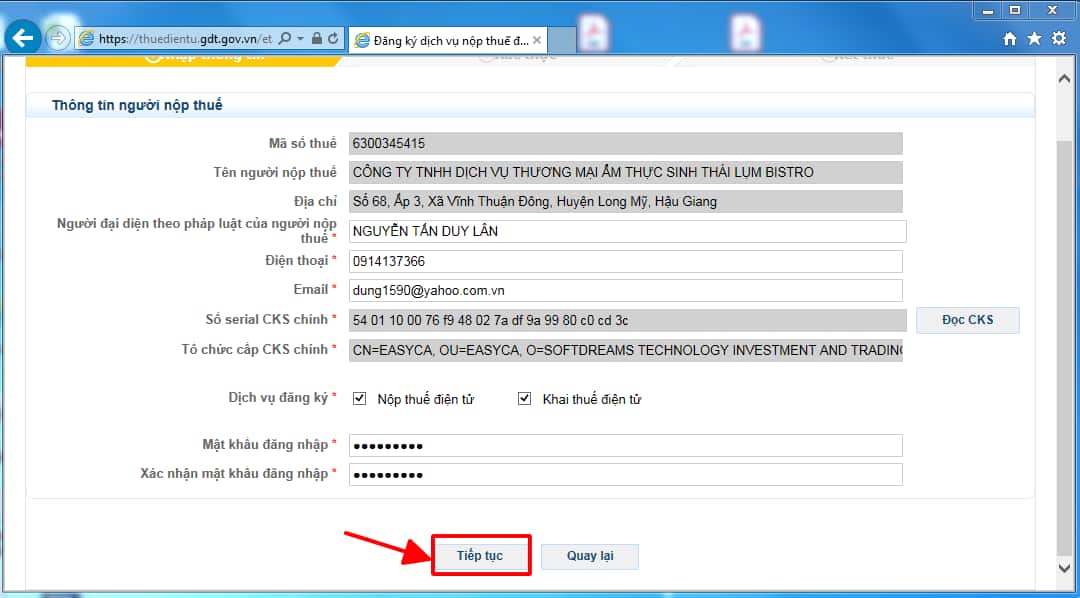The image size is (1080, 598).
Task: Close the Đăng ký dịch vụ tab
Action: 537,40
